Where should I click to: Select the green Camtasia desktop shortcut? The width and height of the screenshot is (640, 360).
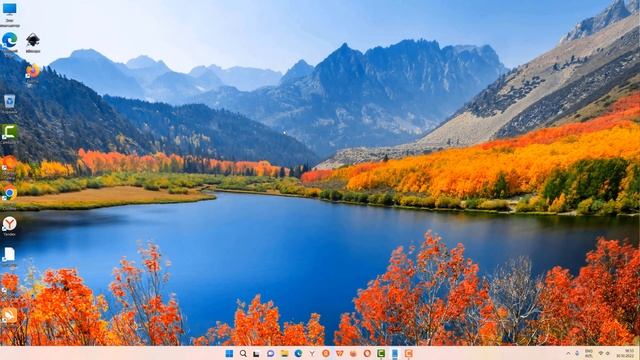(x=9, y=132)
